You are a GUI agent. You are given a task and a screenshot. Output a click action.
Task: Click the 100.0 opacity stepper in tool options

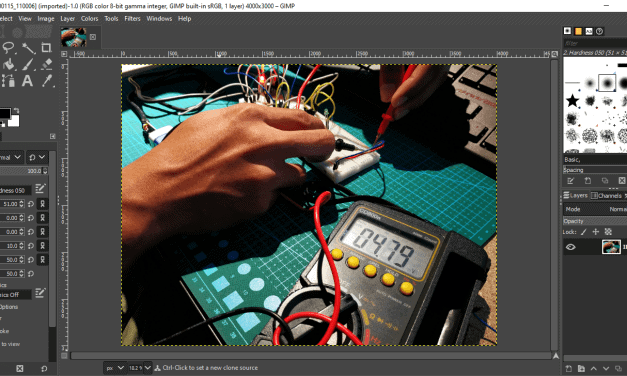[x=45, y=171]
